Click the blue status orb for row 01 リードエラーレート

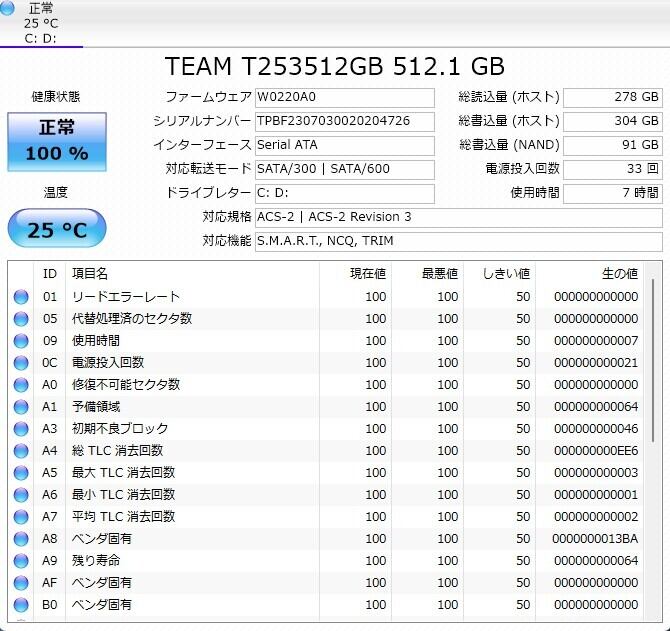pos(21,297)
